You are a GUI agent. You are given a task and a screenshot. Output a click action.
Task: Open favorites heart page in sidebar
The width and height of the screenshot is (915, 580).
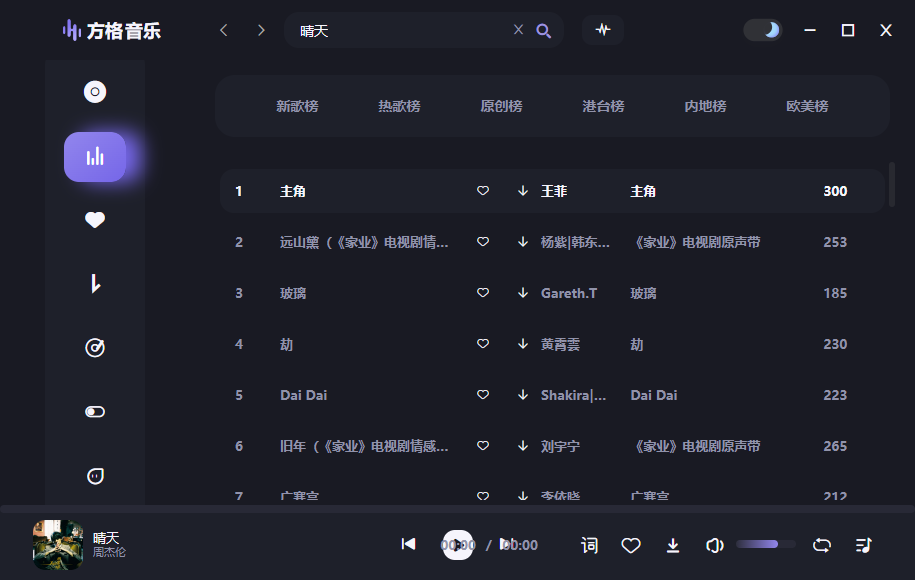95,220
